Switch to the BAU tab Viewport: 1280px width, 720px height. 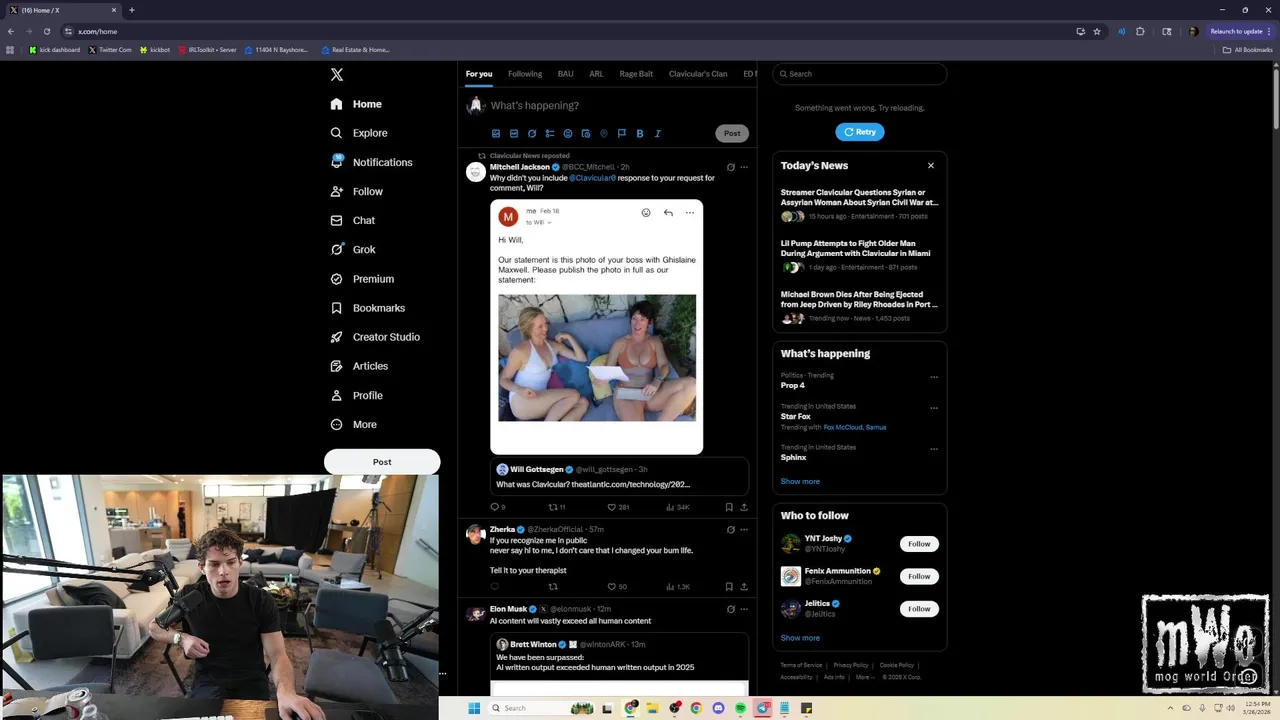point(565,74)
